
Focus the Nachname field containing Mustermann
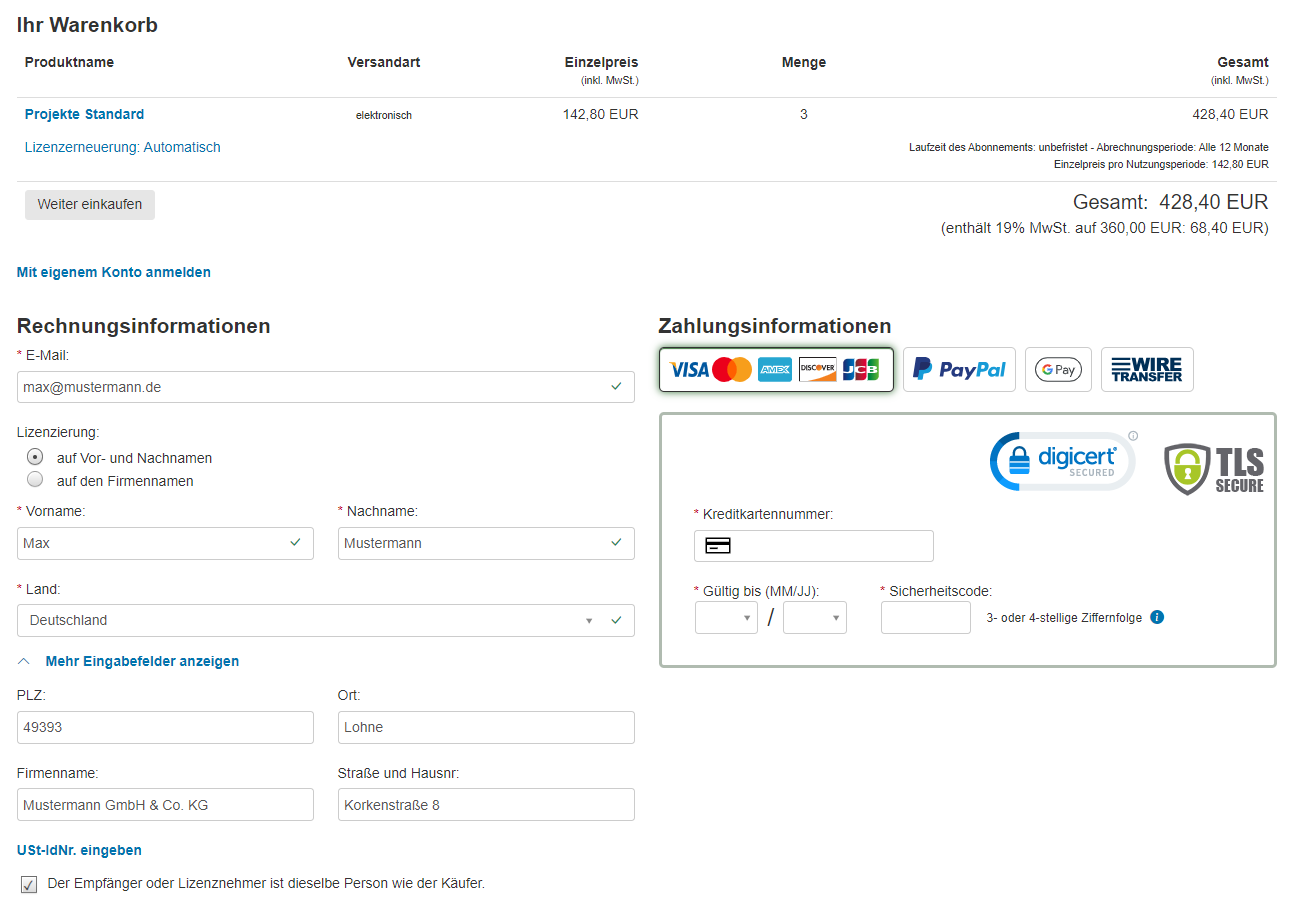pyautogui.click(x=486, y=543)
